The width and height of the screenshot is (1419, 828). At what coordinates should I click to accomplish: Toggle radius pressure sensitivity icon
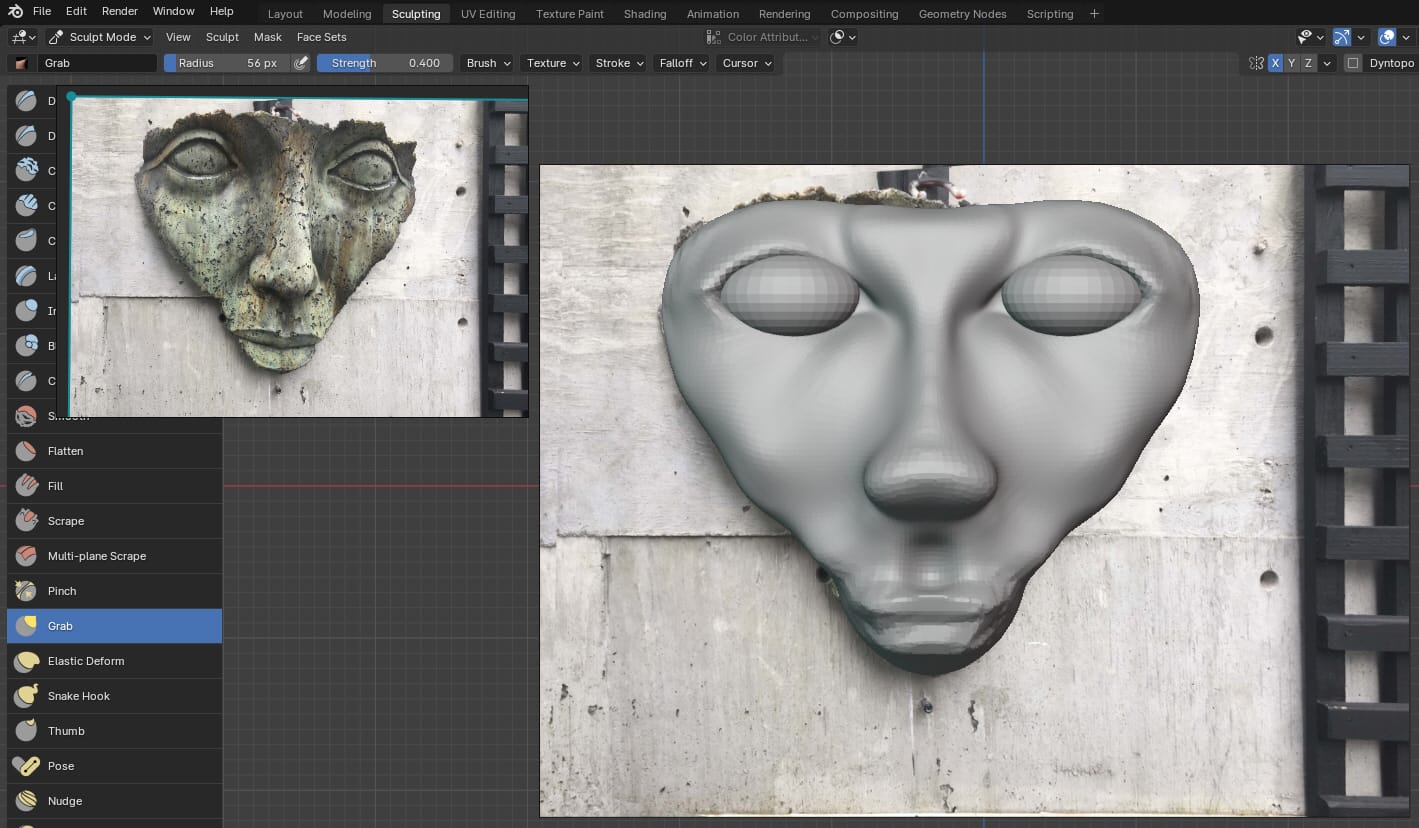click(x=301, y=63)
